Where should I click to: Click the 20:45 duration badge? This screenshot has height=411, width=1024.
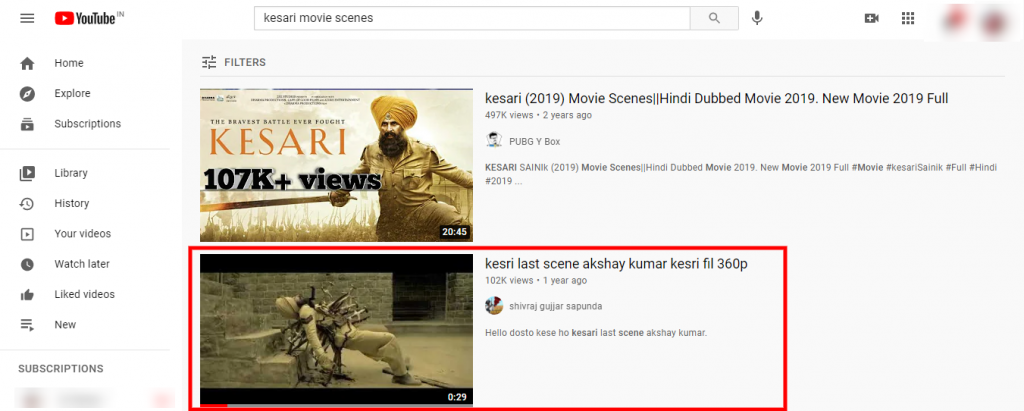pos(455,232)
